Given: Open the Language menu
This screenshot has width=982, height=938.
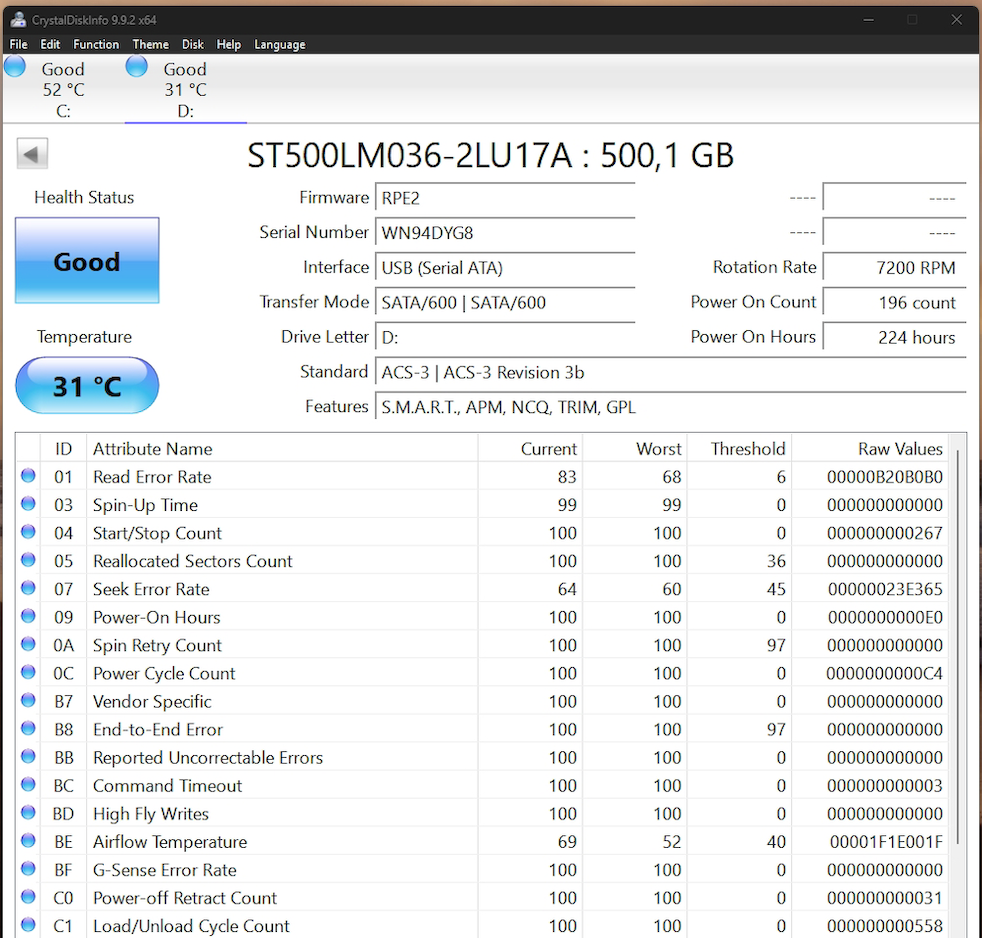Looking at the screenshot, I should [x=280, y=44].
